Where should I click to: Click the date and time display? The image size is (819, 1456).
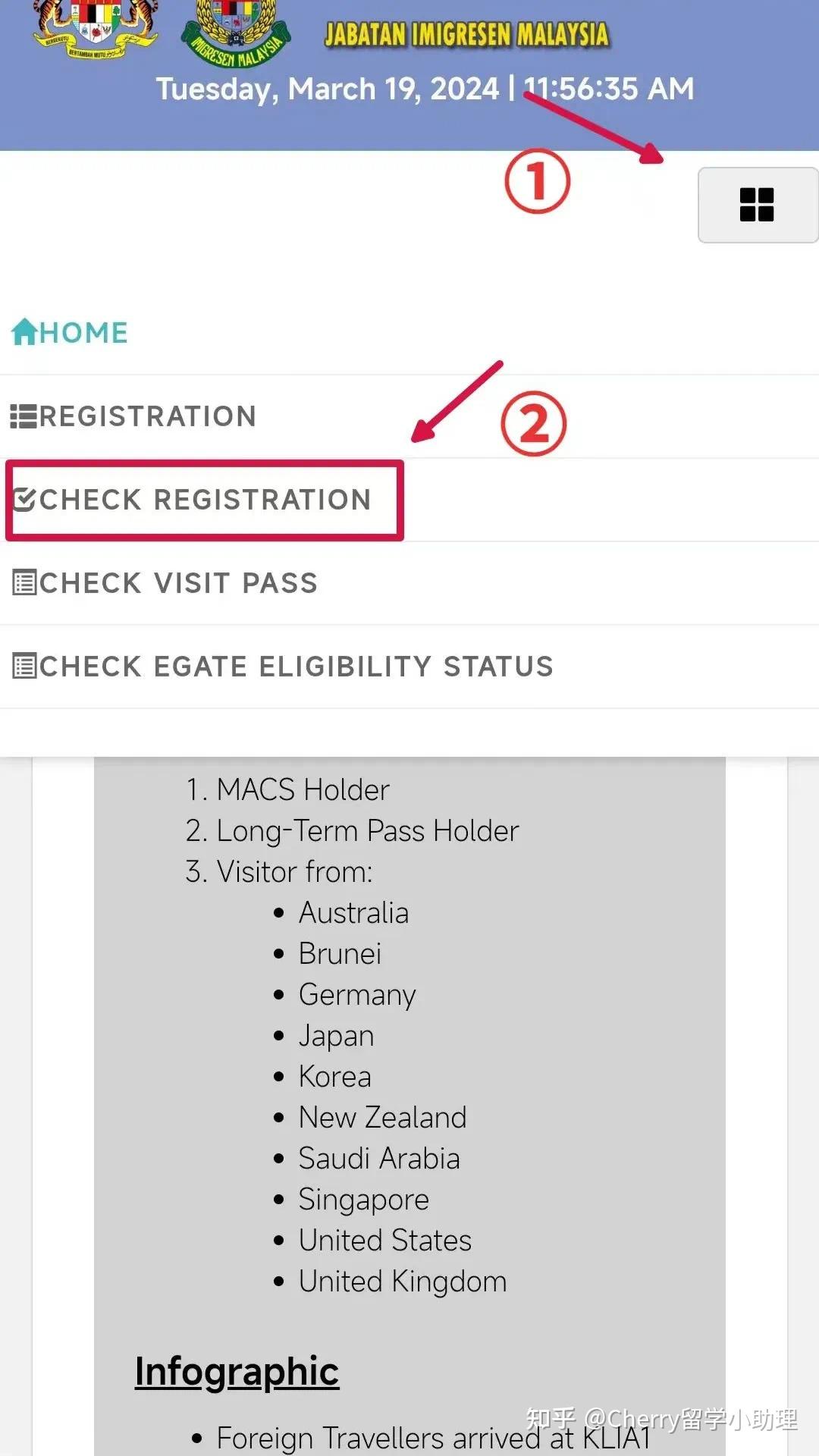(425, 89)
